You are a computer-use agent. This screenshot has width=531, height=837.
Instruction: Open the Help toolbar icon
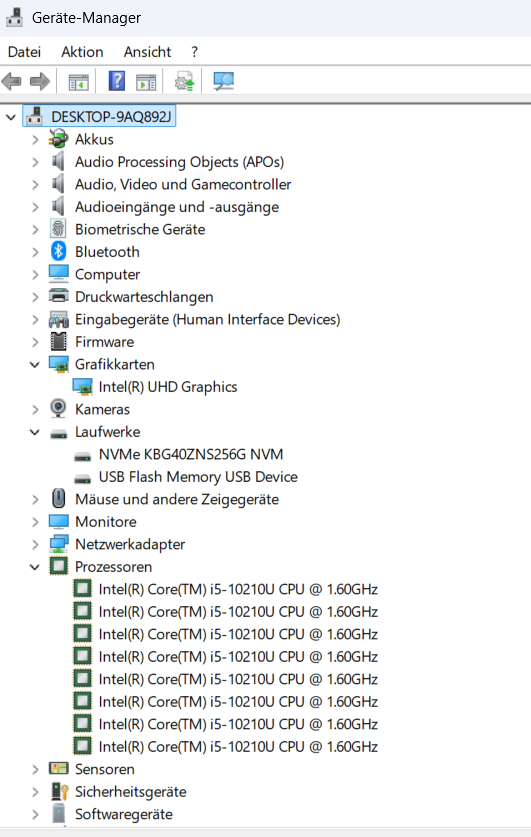point(117,81)
